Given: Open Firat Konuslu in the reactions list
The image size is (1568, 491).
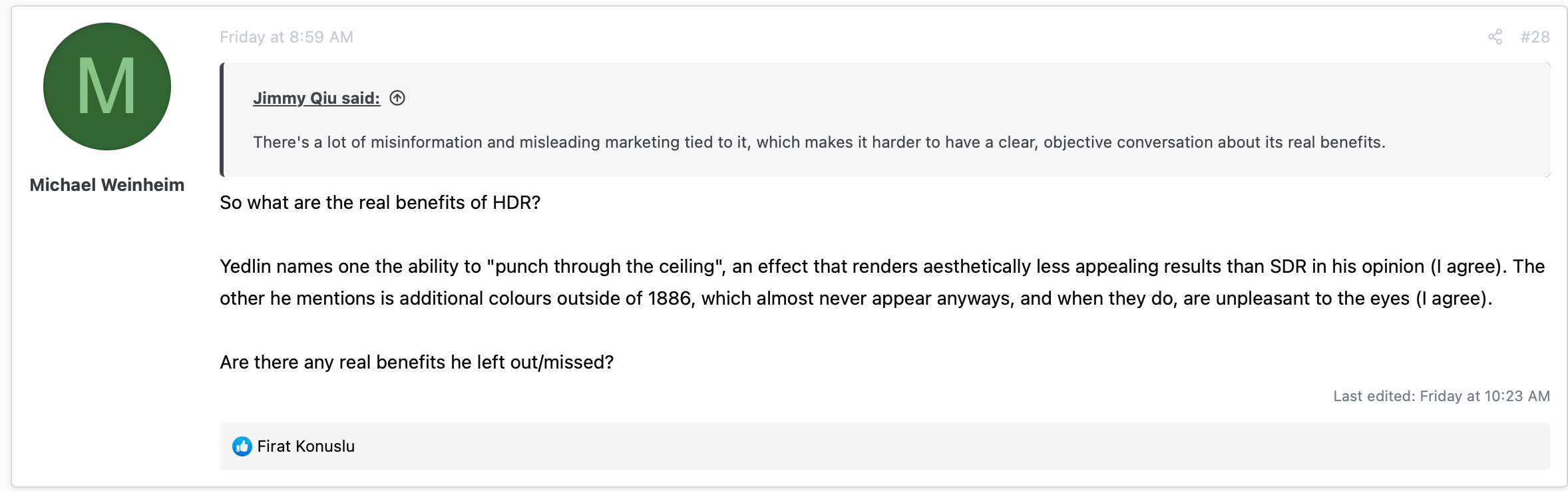Looking at the screenshot, I should 305,446.
